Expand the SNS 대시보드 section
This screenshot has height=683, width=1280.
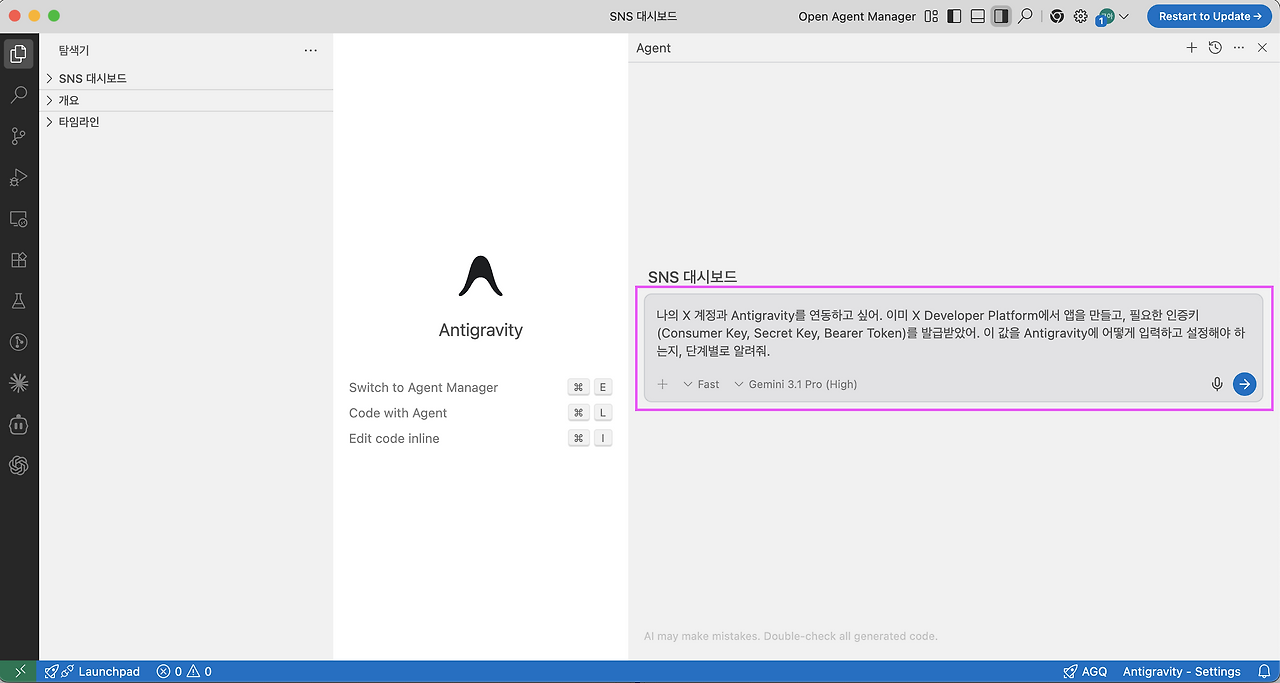tap(186, 78)
